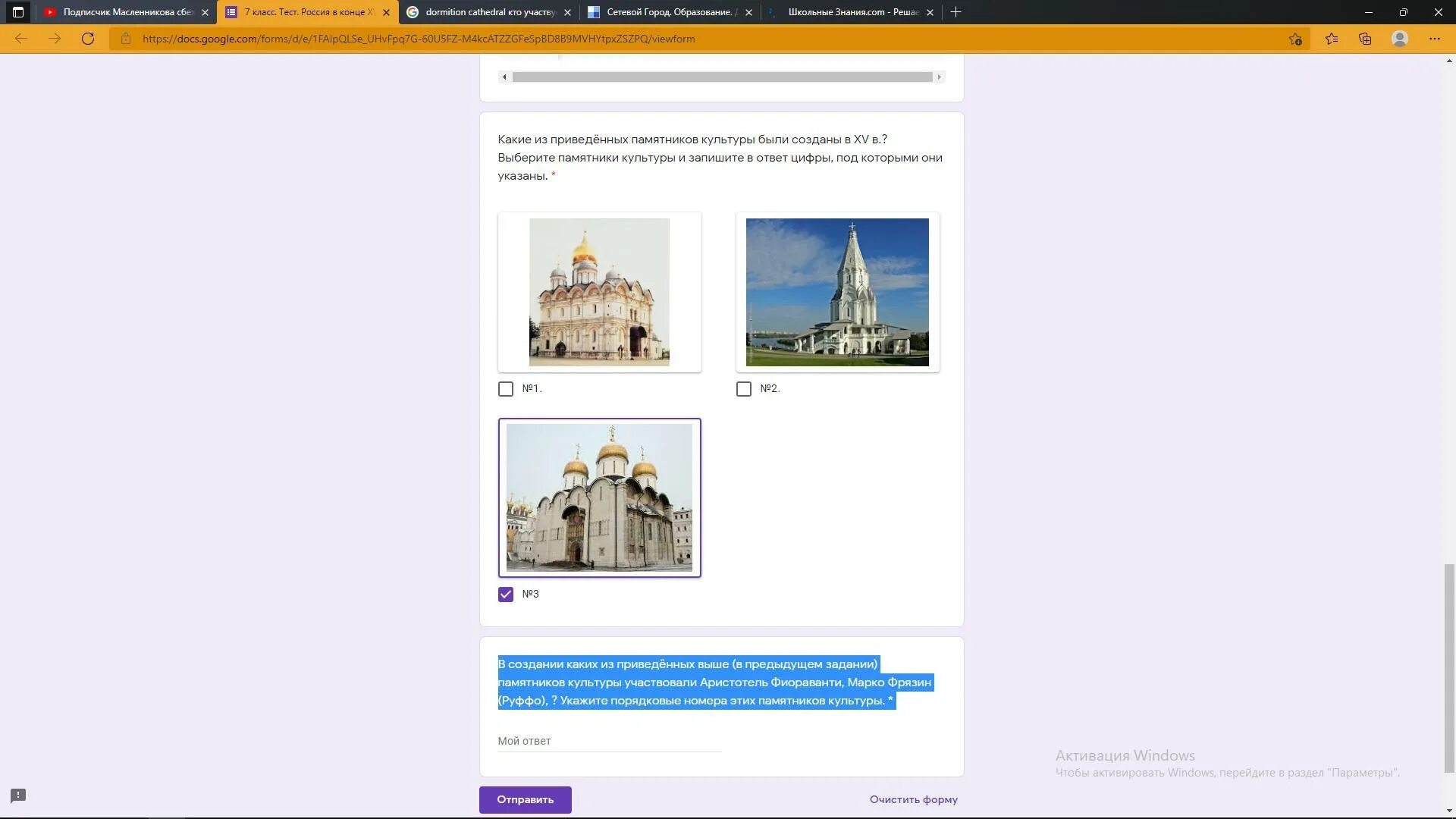Click the browser profile account icon
The height and width of the screenshot is (819, 1456).
(1400, 38)
